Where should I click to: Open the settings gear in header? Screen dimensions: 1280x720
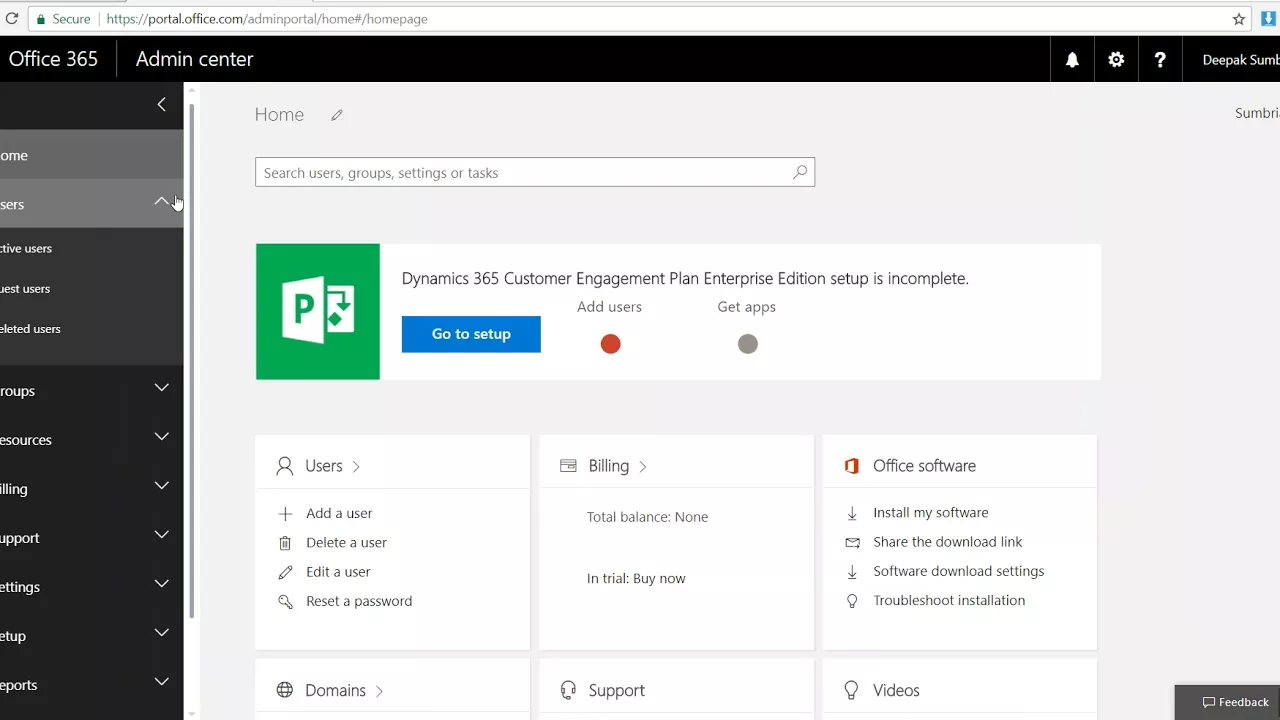1116,60
